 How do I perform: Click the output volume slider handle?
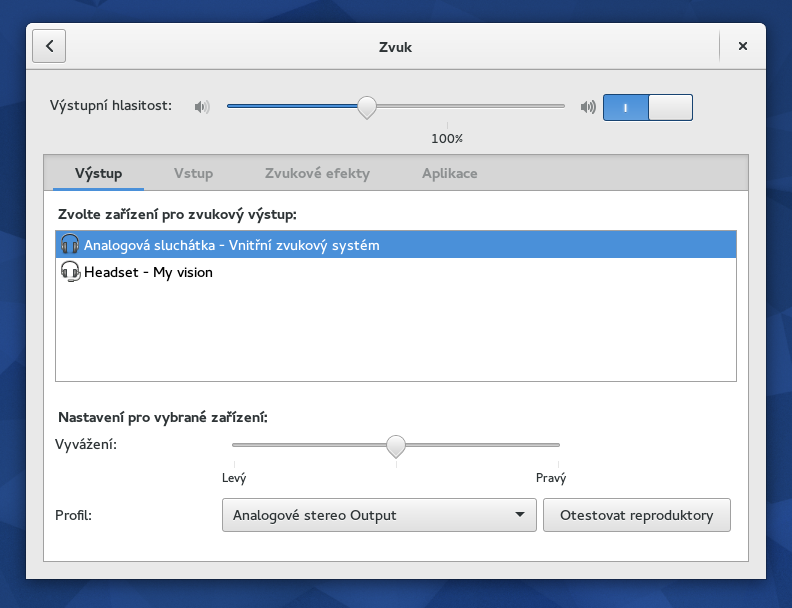[367, 107]
